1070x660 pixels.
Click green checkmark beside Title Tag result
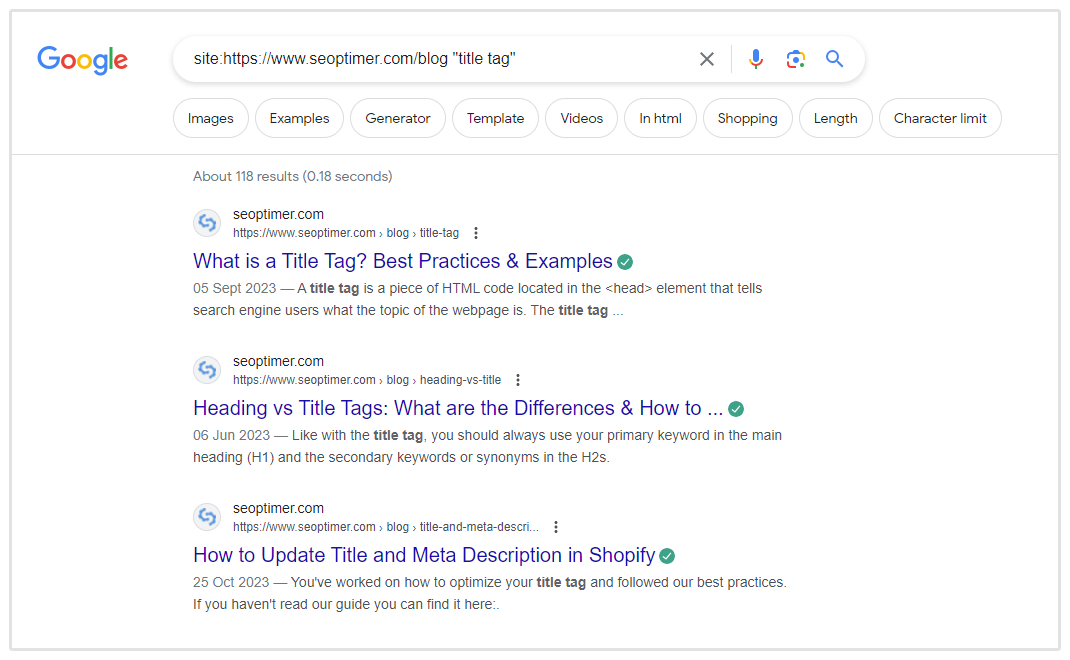tap(625, 262)
